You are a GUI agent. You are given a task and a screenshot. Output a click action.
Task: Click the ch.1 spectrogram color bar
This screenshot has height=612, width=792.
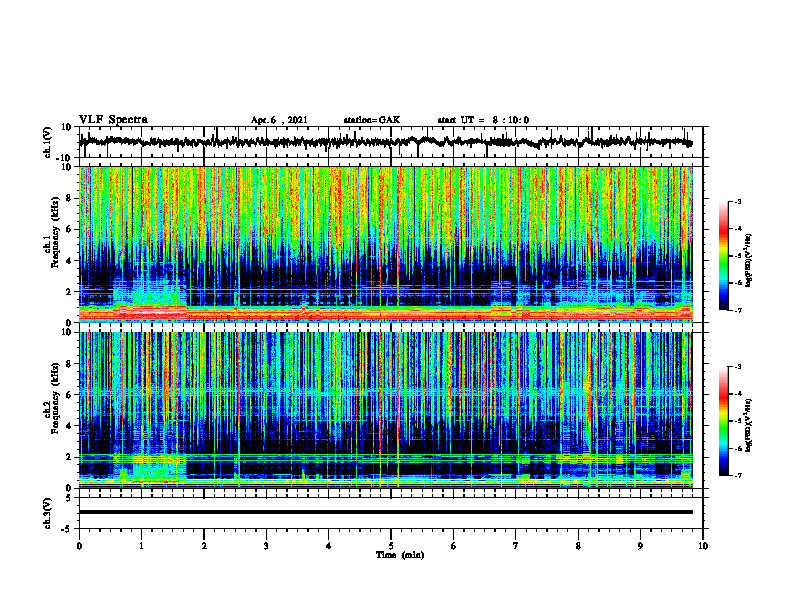(723, 256)
